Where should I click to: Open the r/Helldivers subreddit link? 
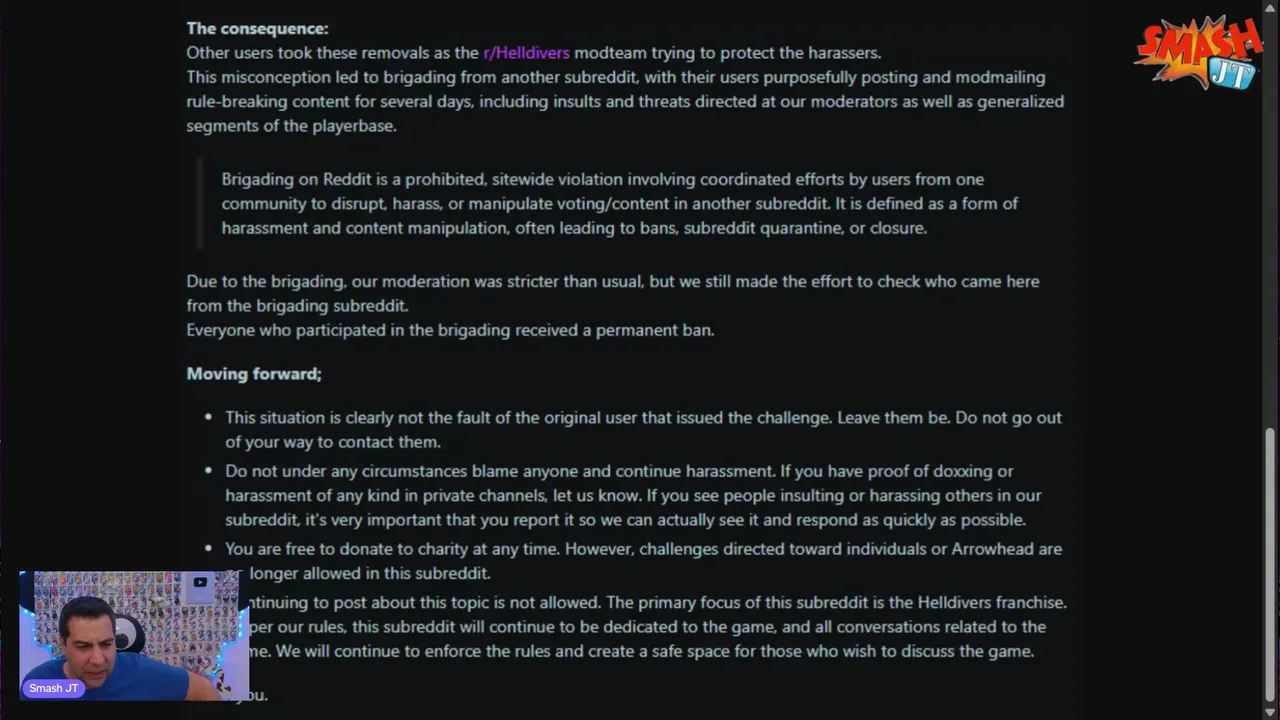pos(526,53)
